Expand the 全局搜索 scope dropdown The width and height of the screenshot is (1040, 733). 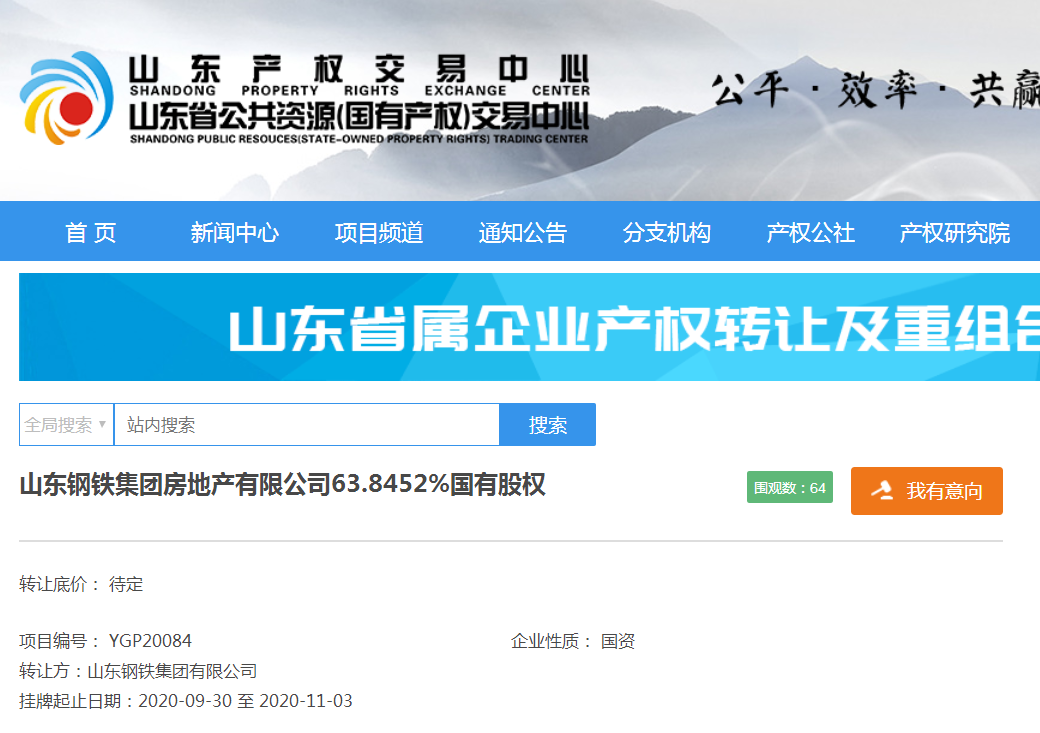[x=66, y=425]
